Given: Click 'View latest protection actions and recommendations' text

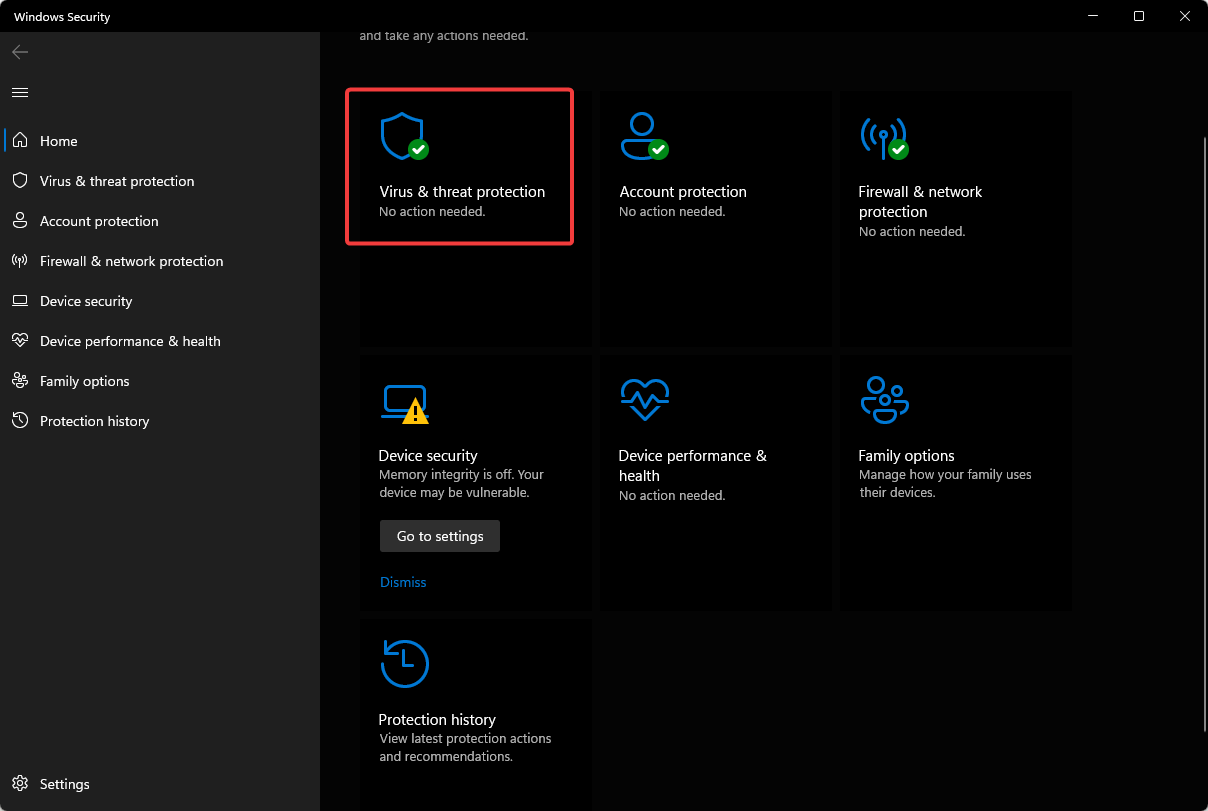Looking at the screenshot, I should click(465, 748).
